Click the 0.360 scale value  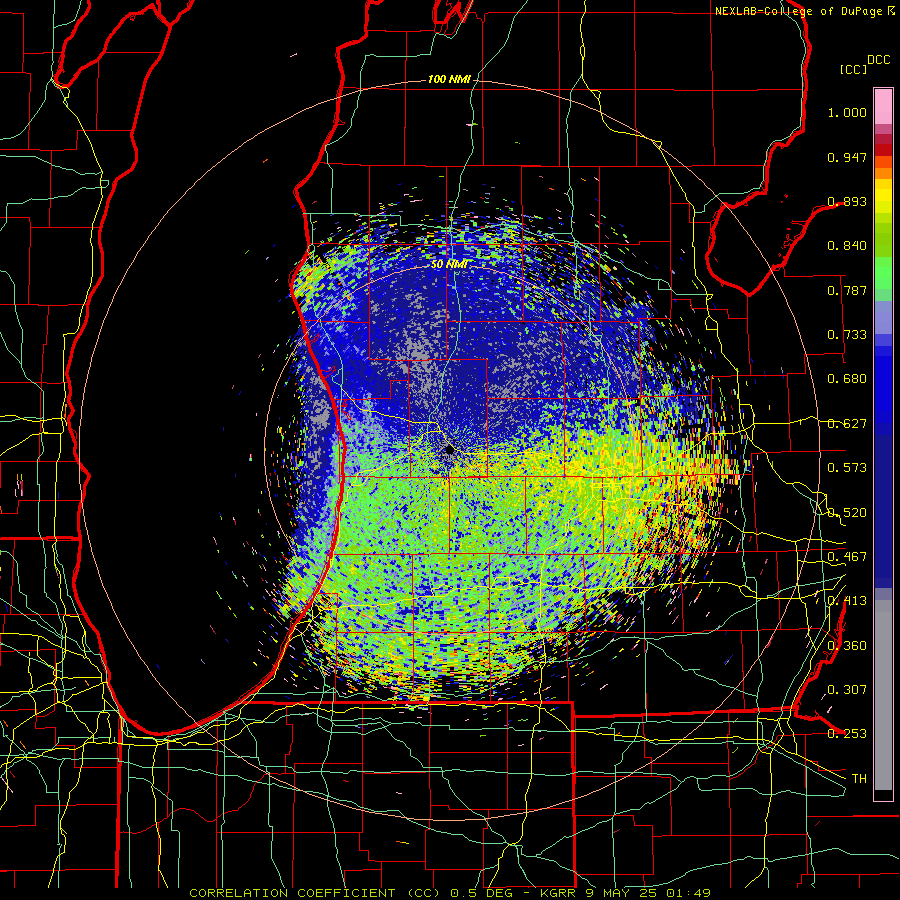[x=847, y=645]
